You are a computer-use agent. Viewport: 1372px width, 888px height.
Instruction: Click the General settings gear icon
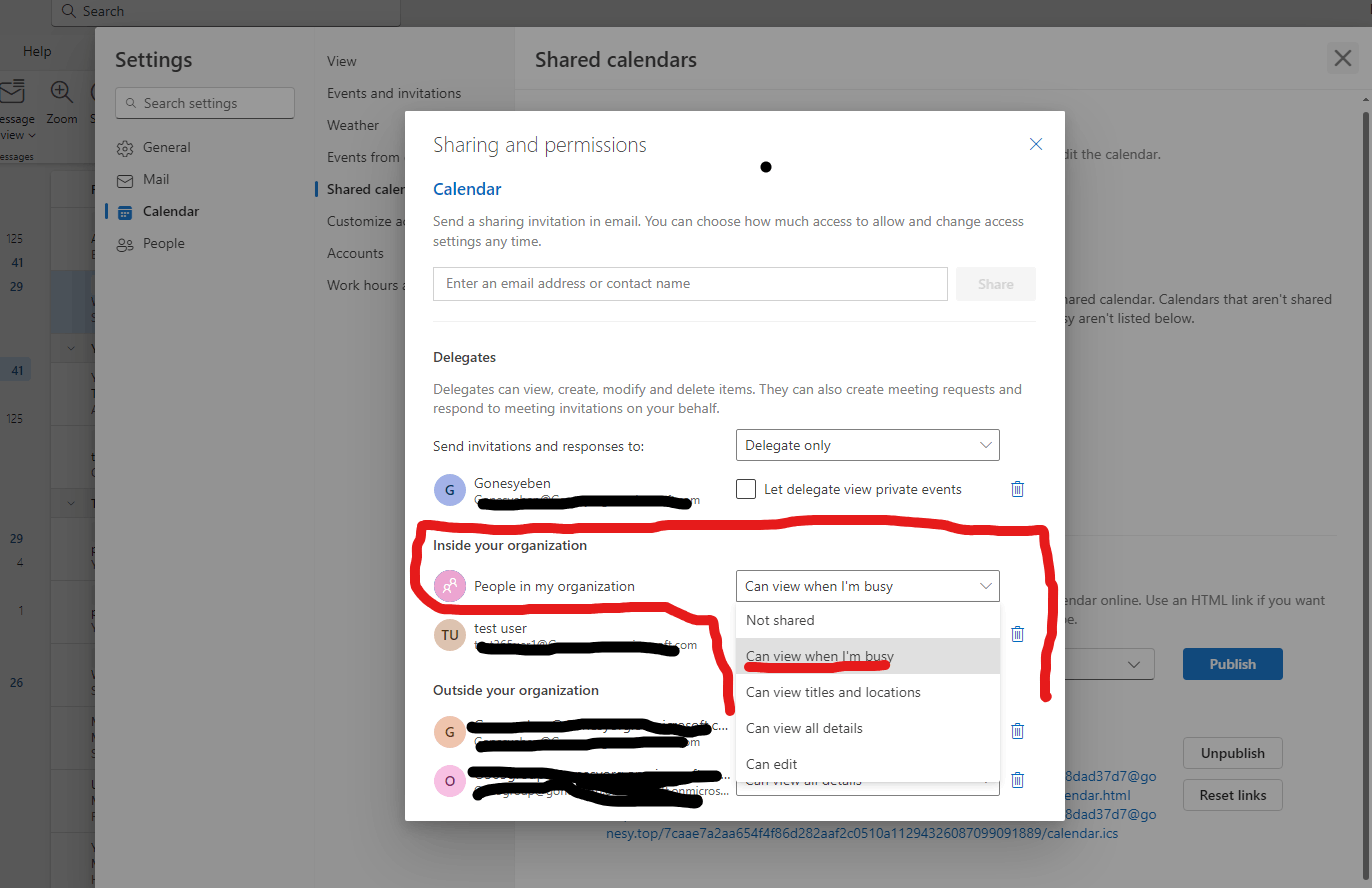(125, 148)
